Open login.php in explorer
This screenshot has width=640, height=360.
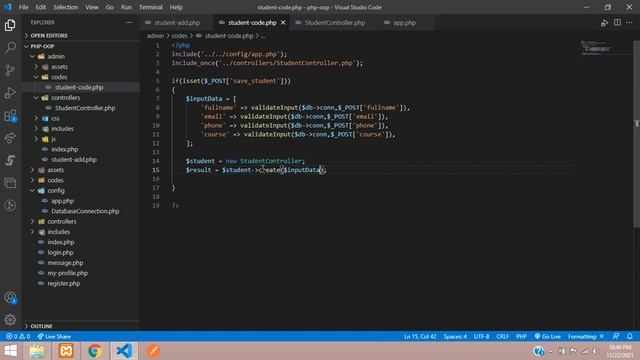pyautogui.click(x=60, y=252)
